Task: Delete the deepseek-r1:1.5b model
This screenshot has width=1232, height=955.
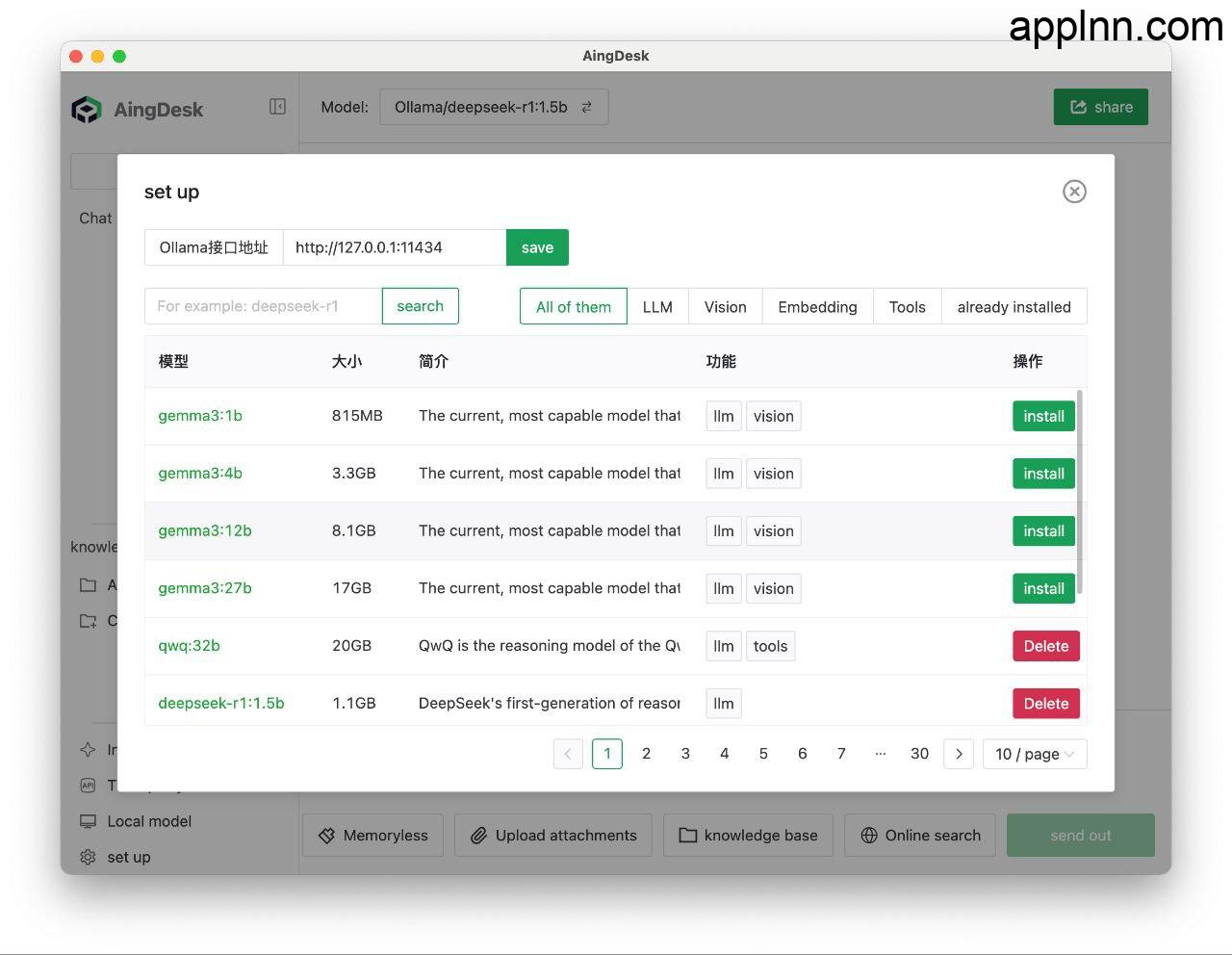Action: click(1046, 704)
